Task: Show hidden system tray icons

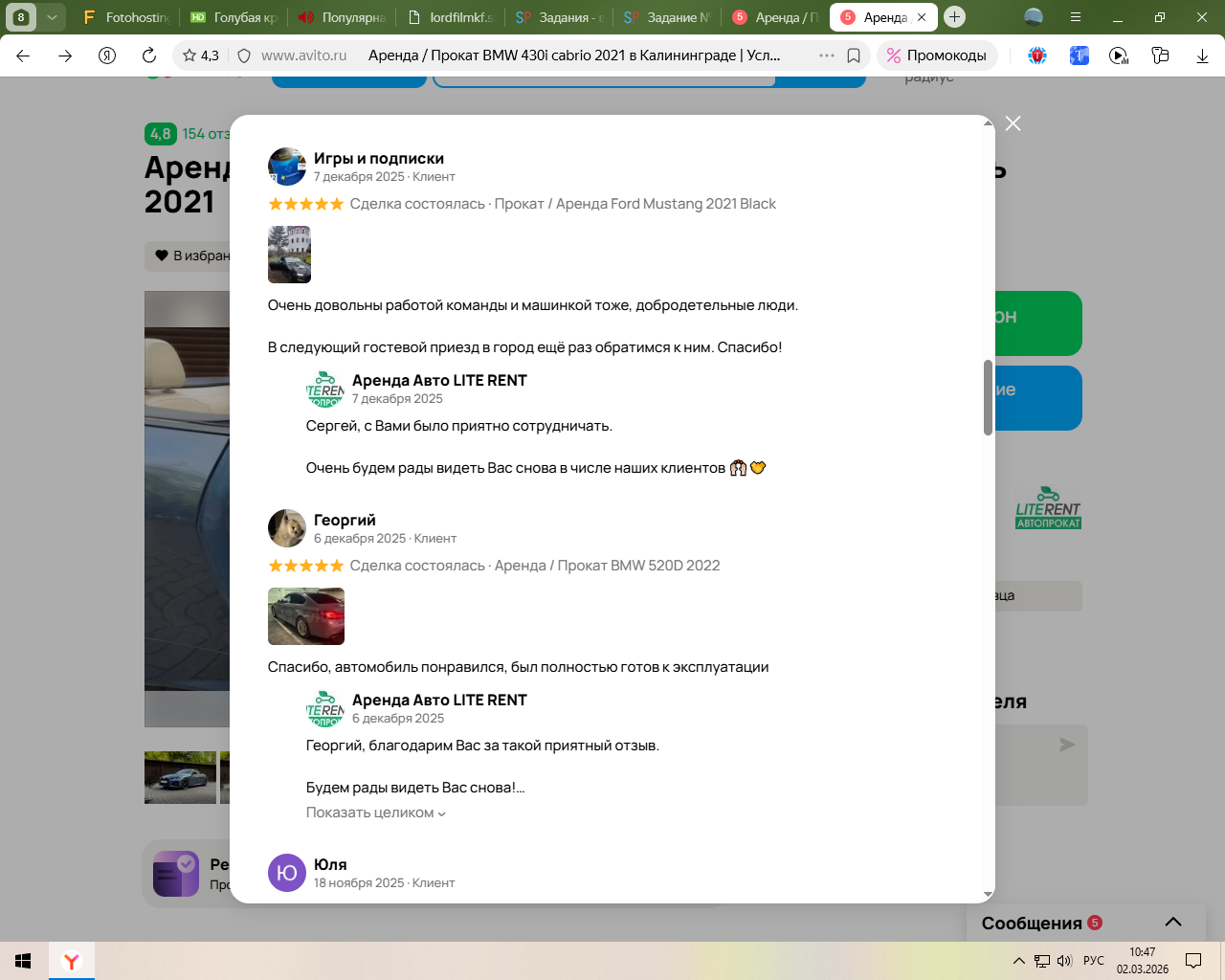Action: point(1019,961)
